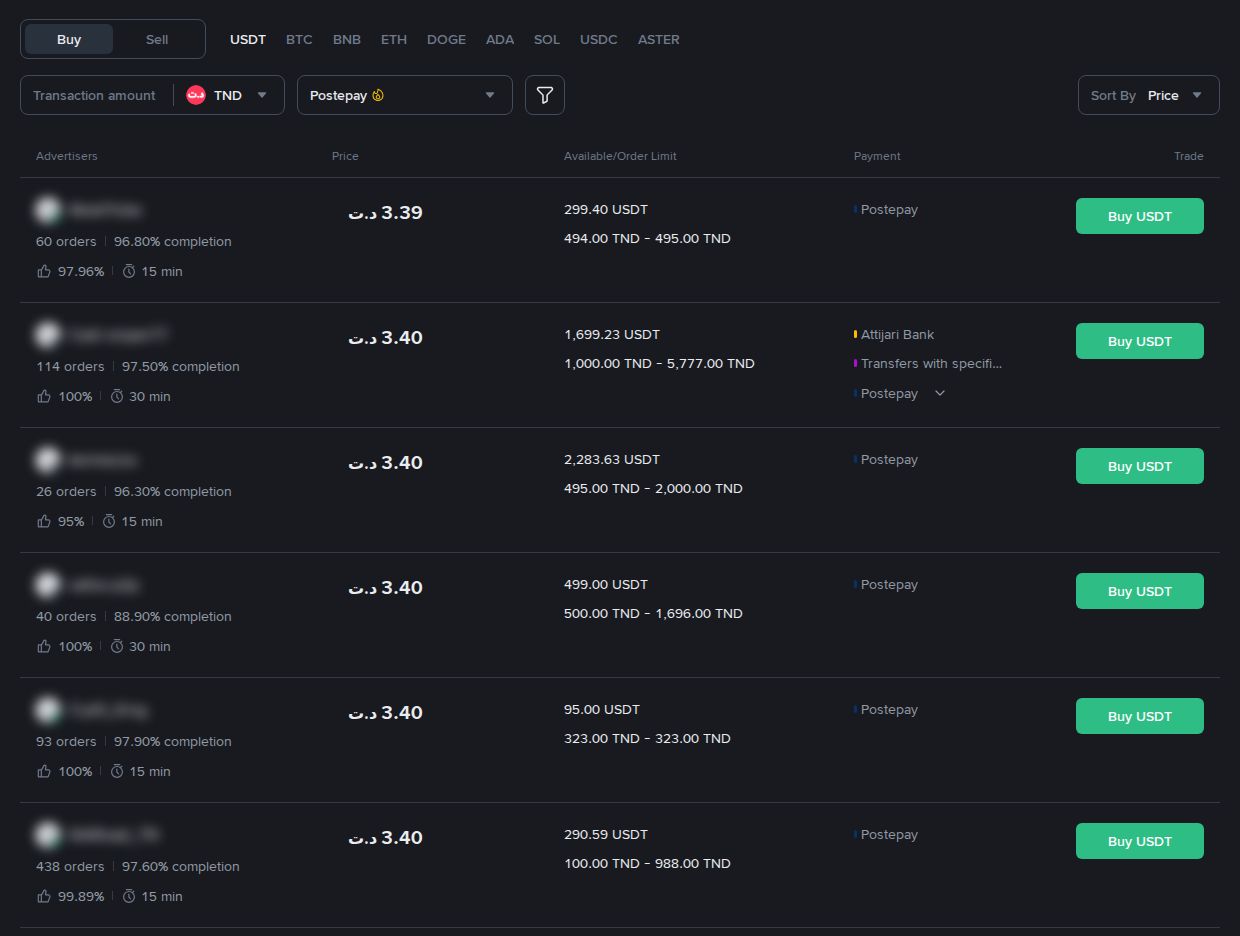Image resolution: width=1240 pixels, height=936 pixels.
Task: Click clock icon in the 26 orders row
Action: (109, 521)
